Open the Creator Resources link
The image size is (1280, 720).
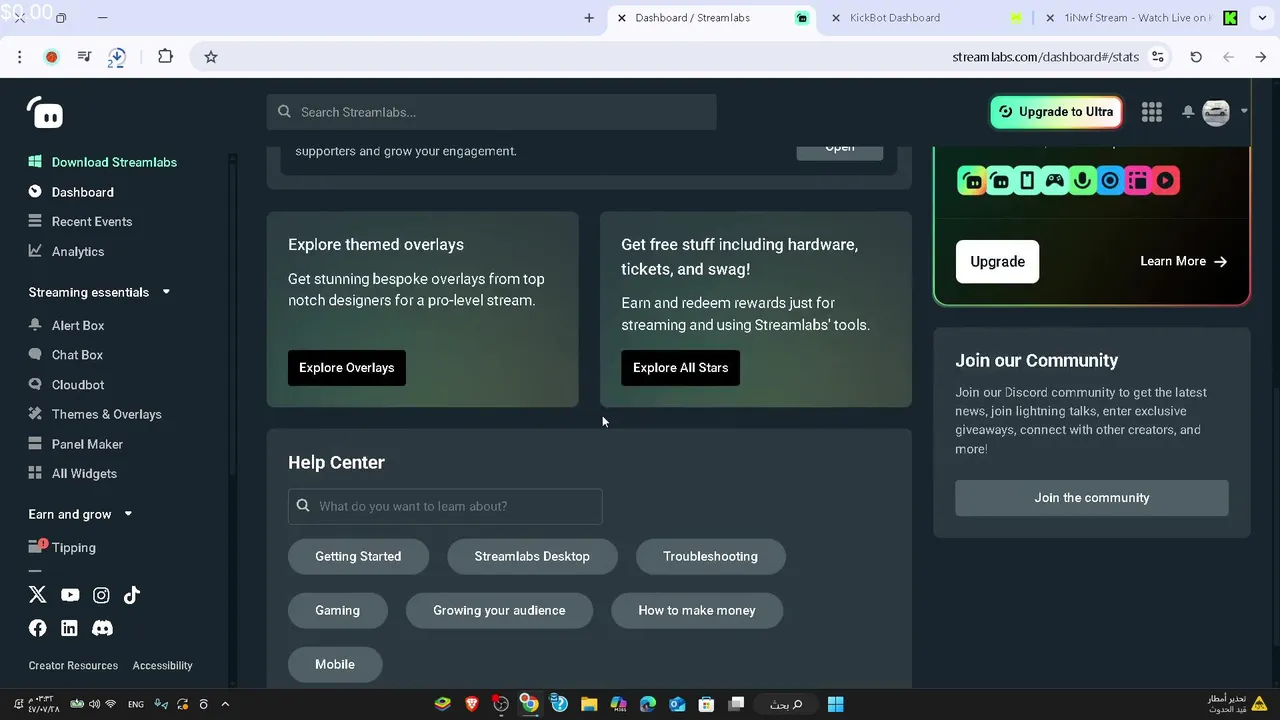[73, 665]
